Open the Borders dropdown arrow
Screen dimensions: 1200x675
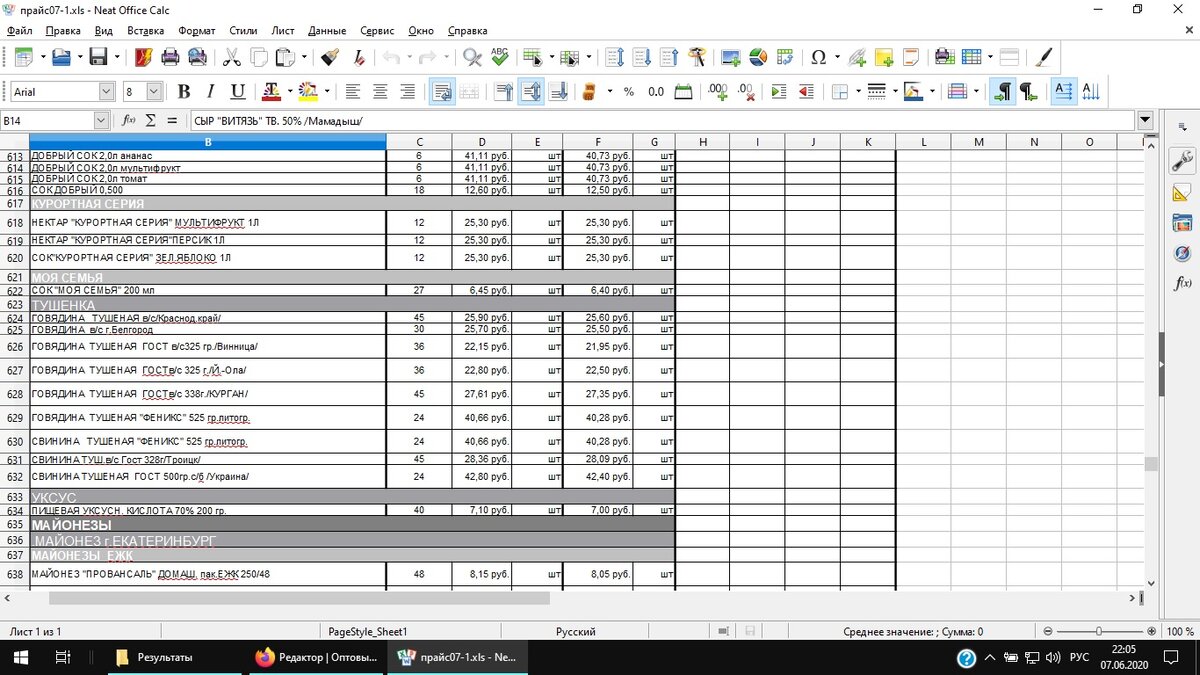pyautogui.click(x=857, y=92)
